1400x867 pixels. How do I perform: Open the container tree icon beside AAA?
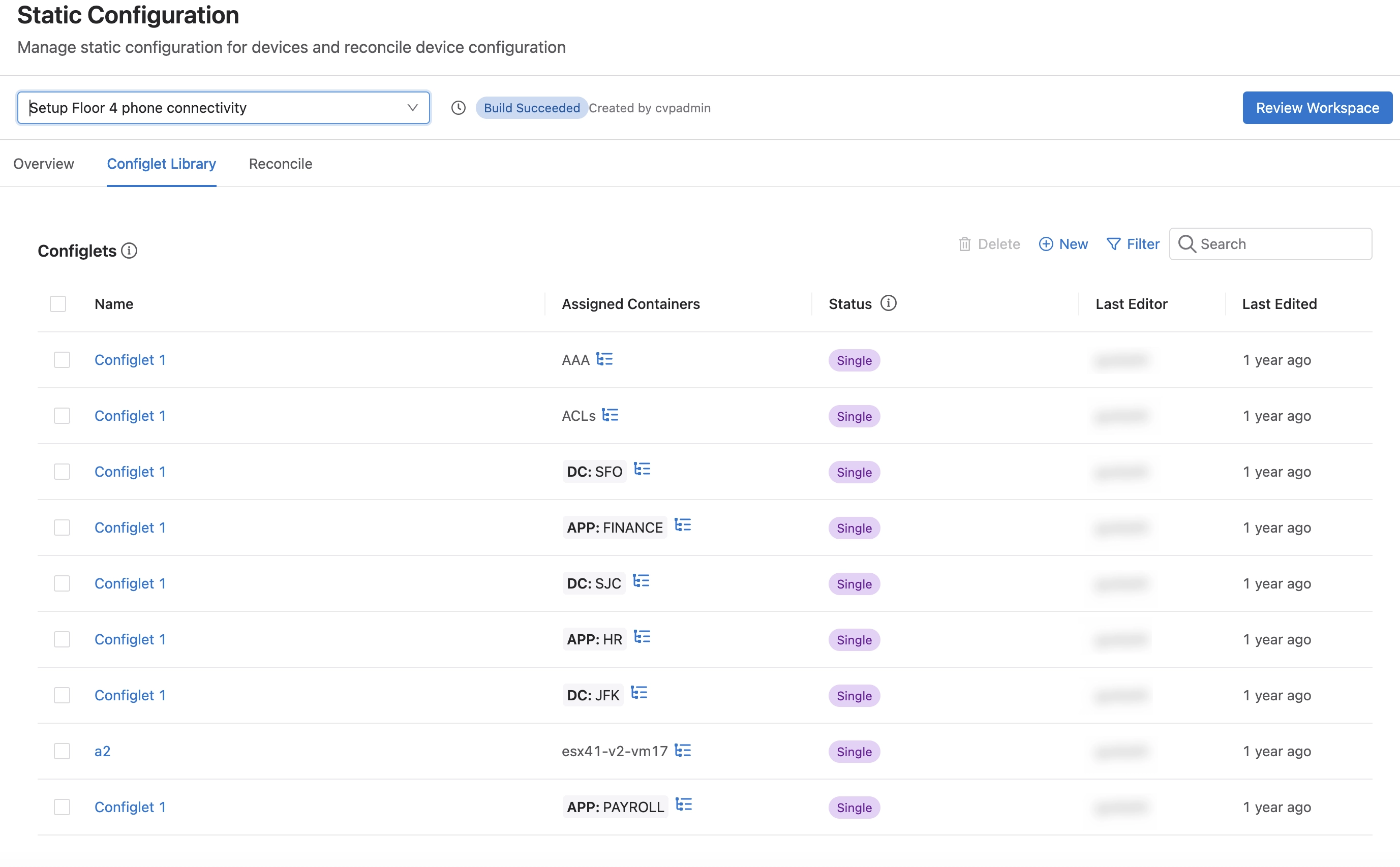pyautogui.click(x=604, y=359)
